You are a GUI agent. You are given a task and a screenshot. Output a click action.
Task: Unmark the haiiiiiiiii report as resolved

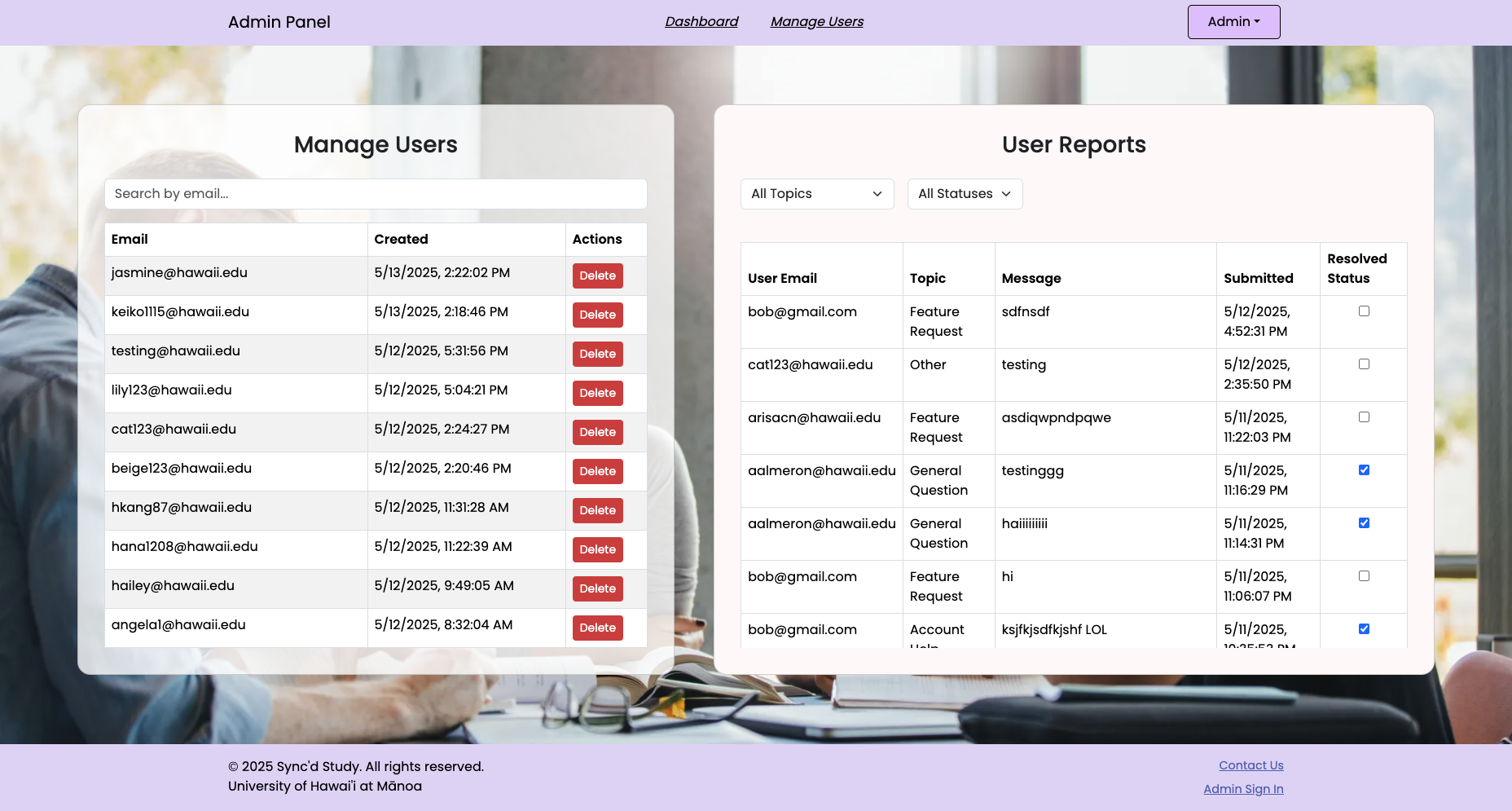click(1364, 523)
